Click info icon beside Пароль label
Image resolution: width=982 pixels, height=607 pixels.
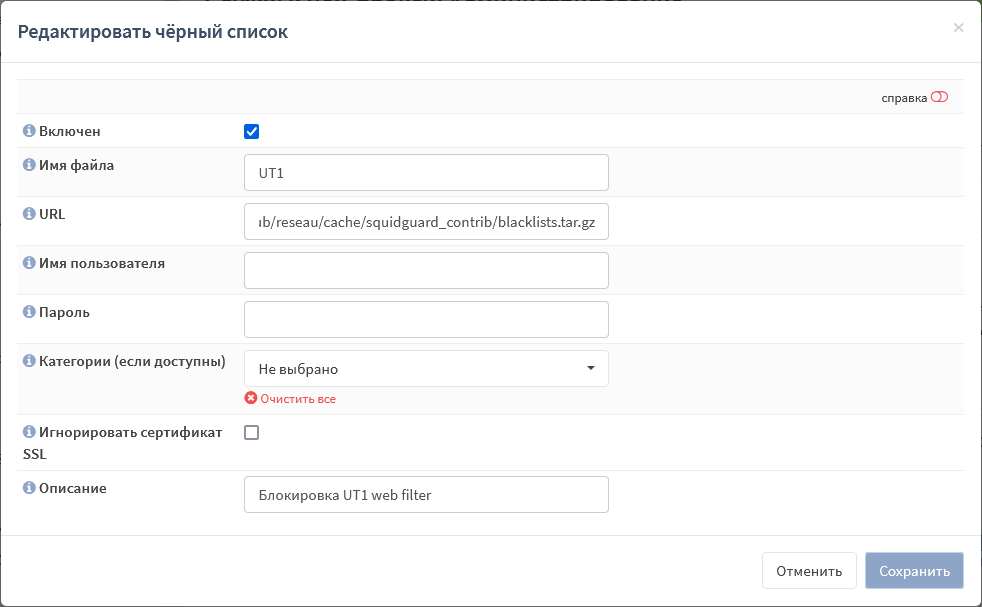coord(29,312)
